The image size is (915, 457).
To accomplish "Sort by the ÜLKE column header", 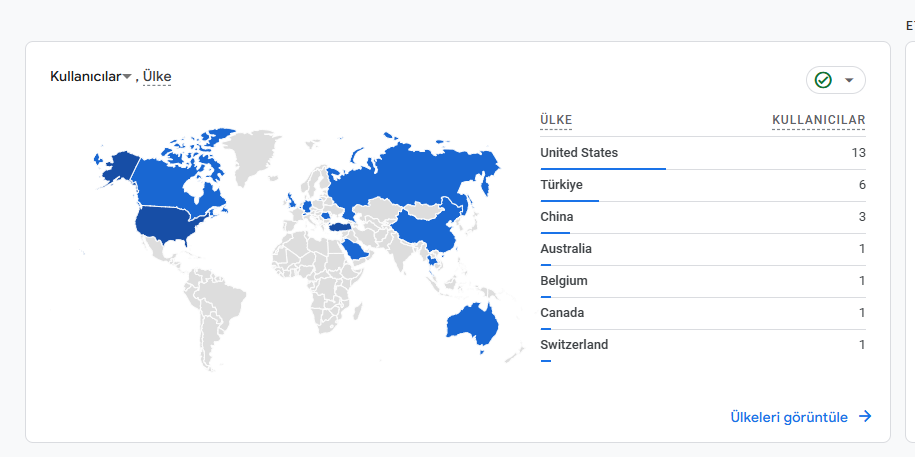I will click(556, 120).
